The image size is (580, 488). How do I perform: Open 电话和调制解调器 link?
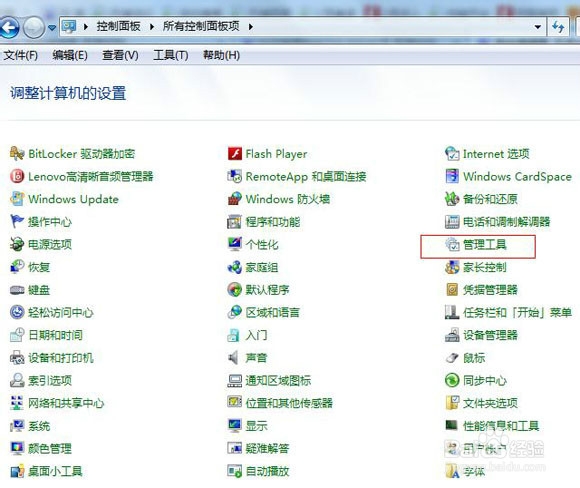[506, 222]
